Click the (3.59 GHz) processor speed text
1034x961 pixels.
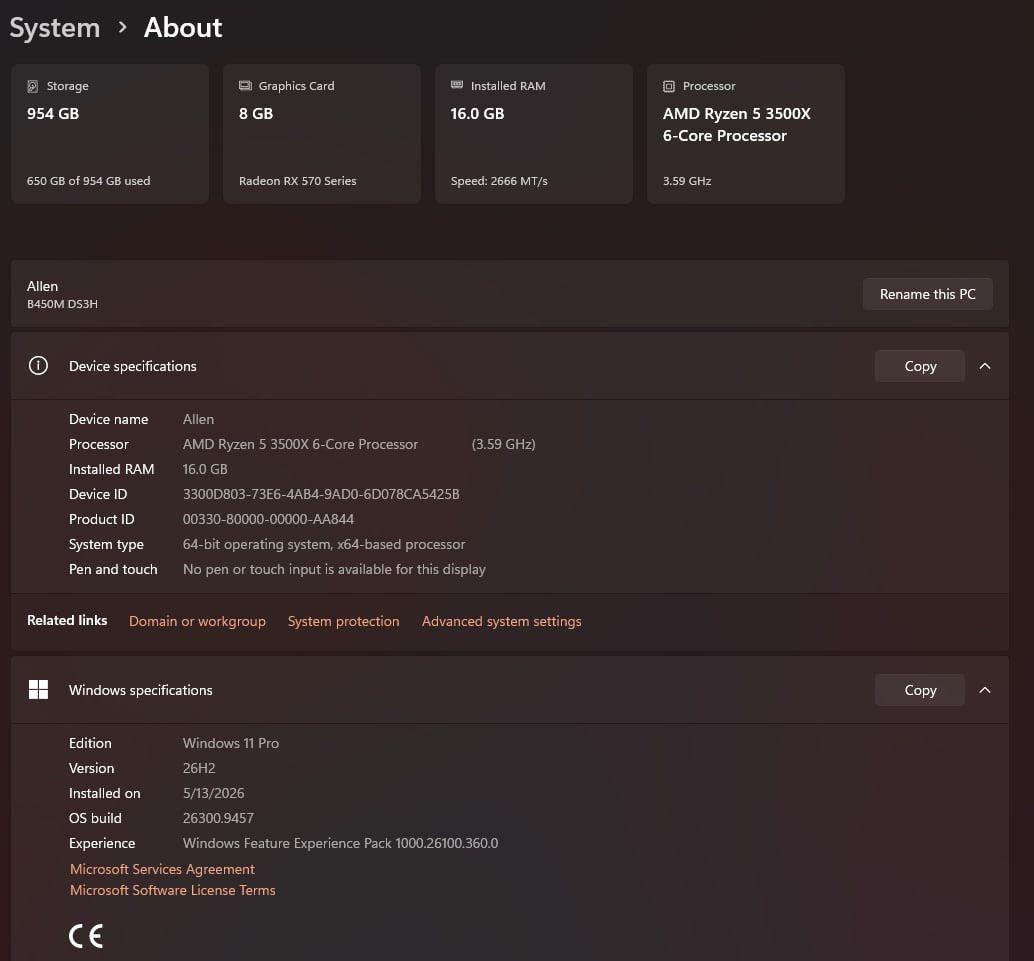click(503, 444)
